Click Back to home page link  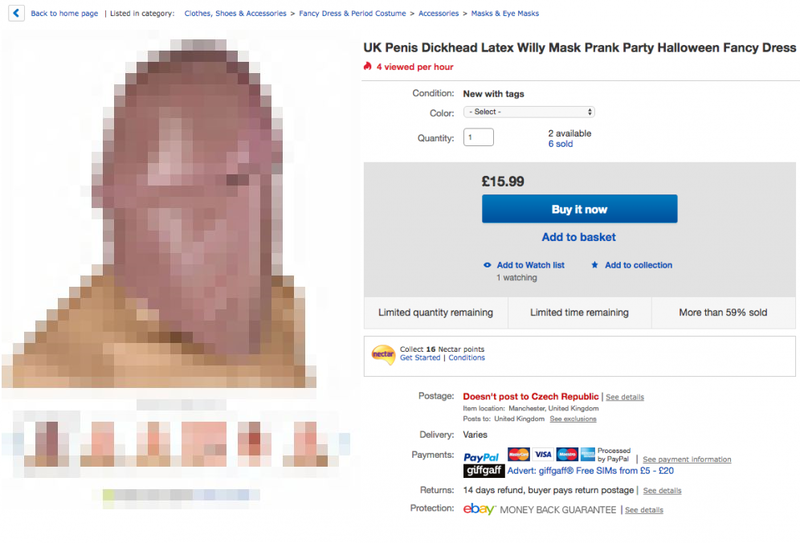coord(64,14)
